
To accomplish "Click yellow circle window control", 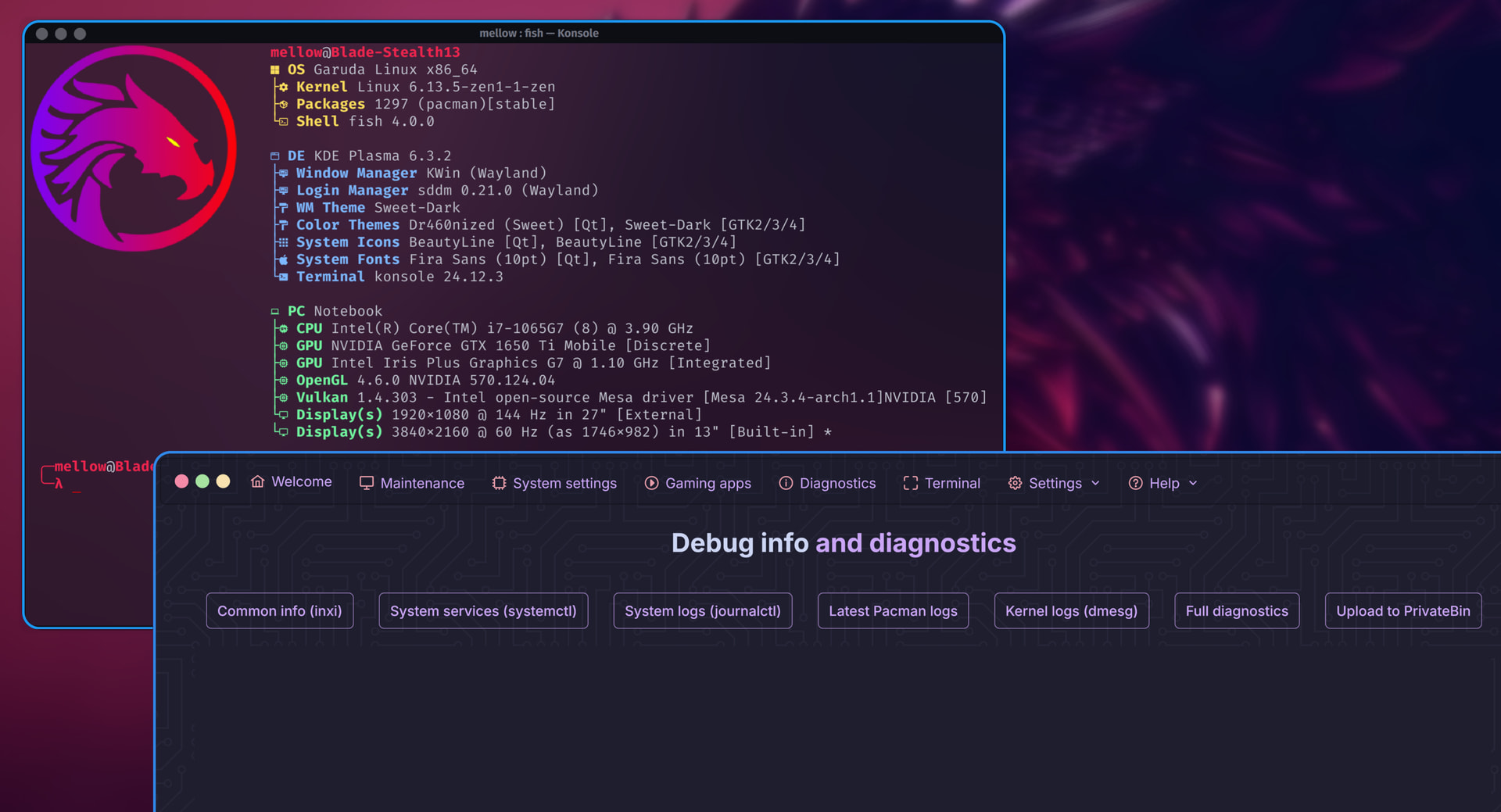I will [x=223, y=481].
